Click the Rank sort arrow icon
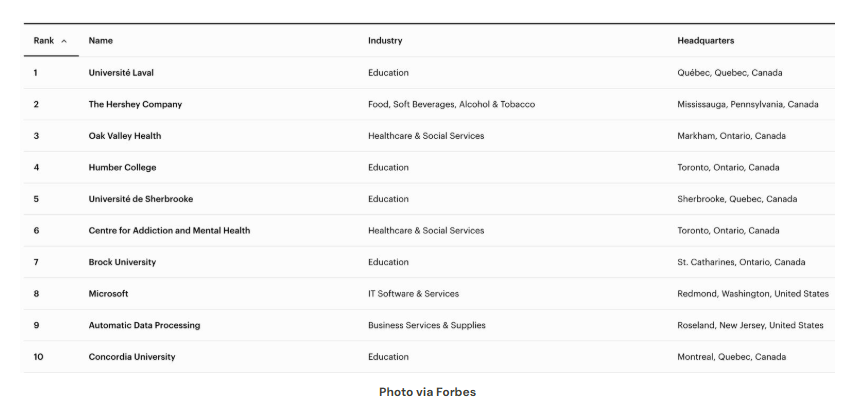 [64, 41]
